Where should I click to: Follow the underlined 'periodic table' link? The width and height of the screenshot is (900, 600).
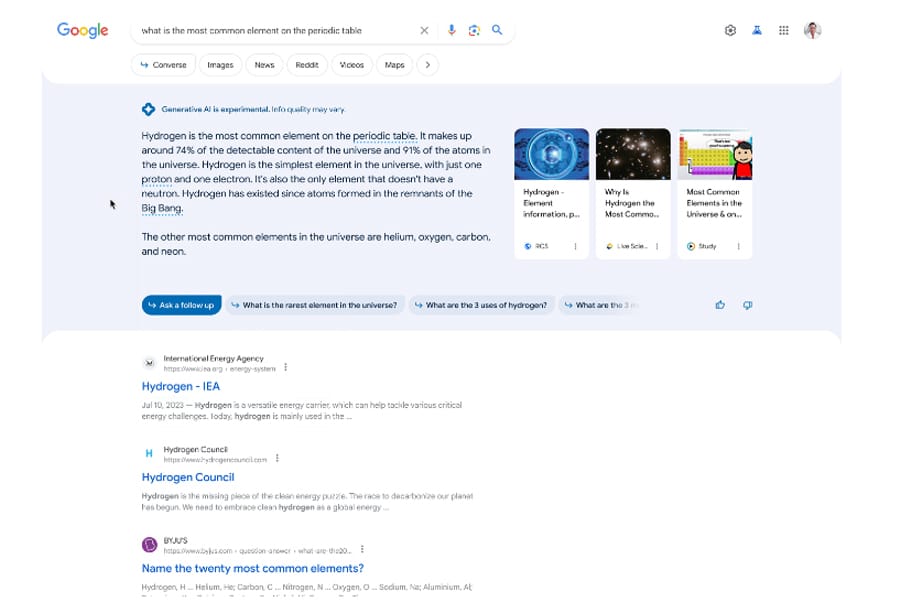coord(384,136)
